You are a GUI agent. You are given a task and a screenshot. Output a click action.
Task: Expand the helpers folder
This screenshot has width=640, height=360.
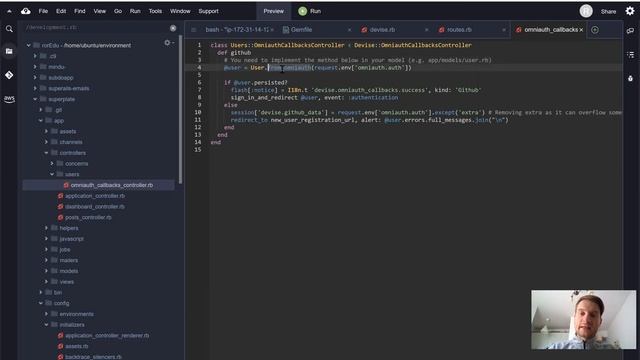coord(47,228)
